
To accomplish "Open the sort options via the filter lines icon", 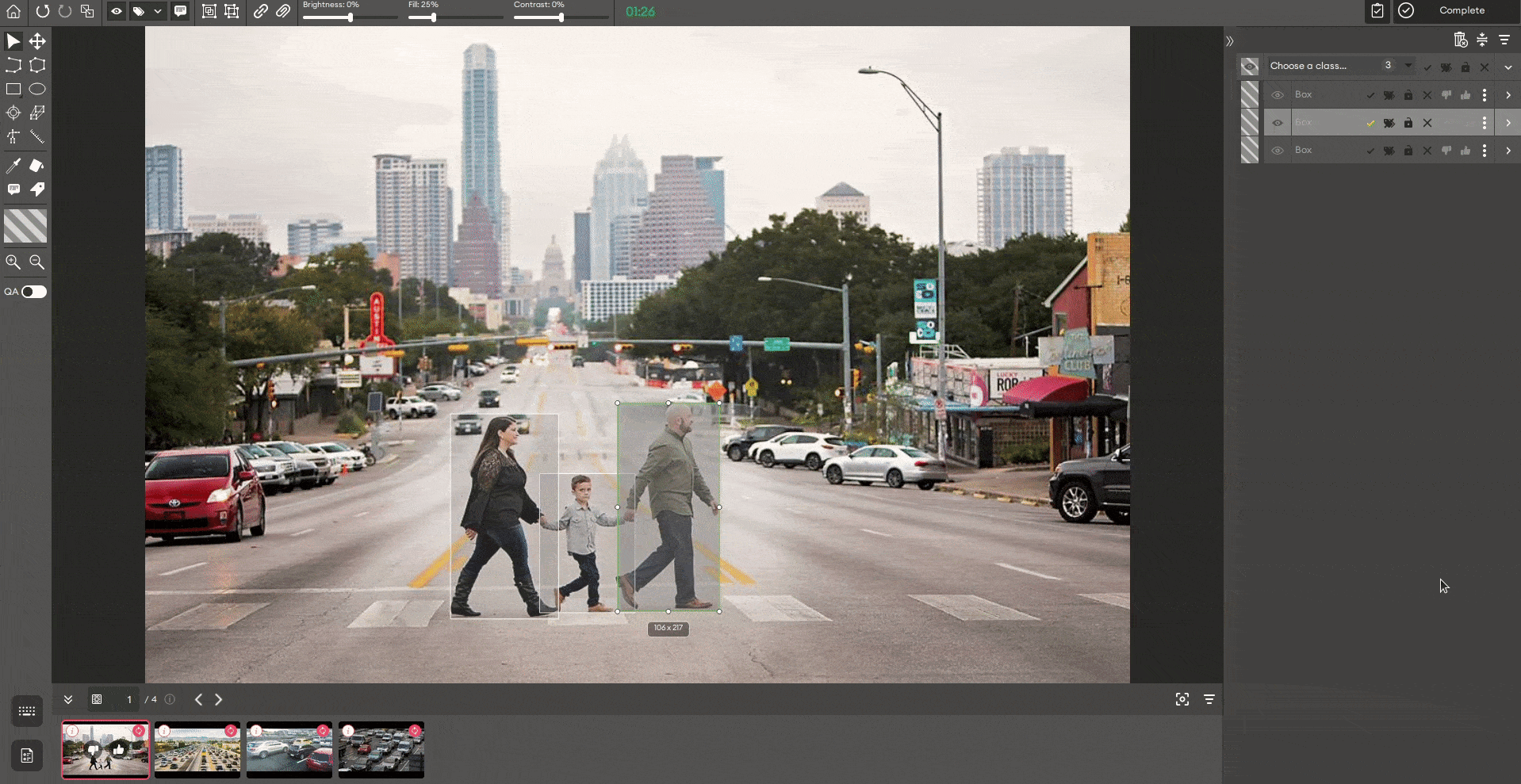I will (x=1504, y=40).
